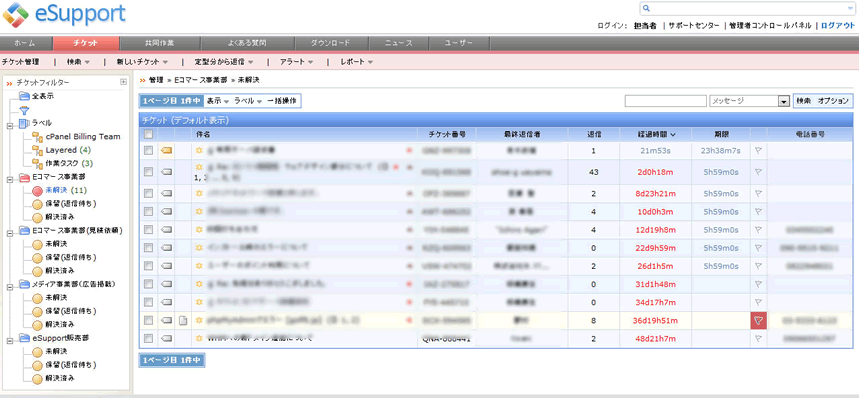Switch to the 共同作業 tab

(x=160, y=43)
